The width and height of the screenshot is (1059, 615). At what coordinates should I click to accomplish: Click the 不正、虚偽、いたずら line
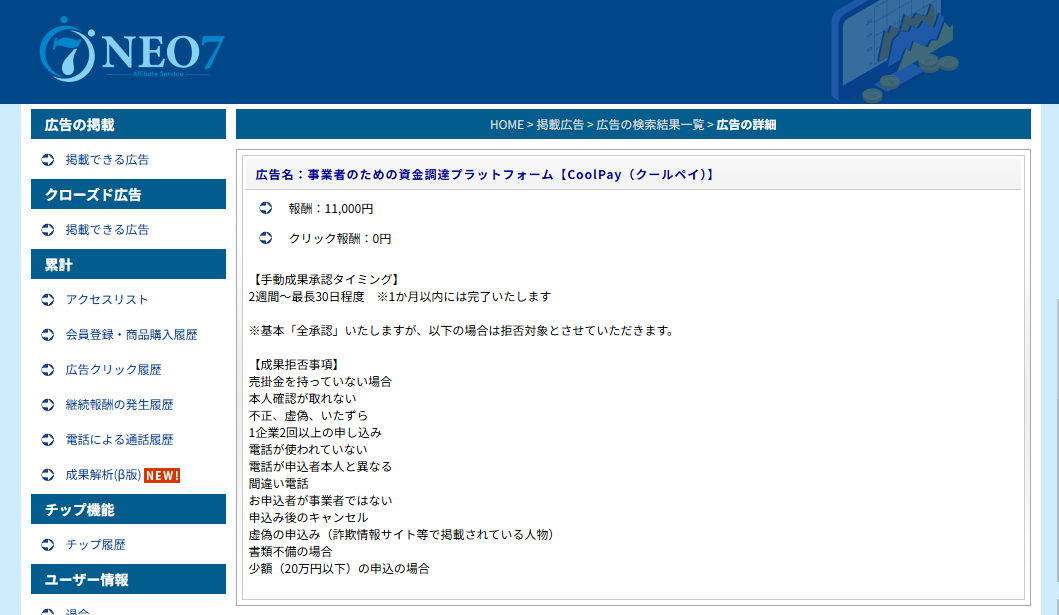point(309,416)
